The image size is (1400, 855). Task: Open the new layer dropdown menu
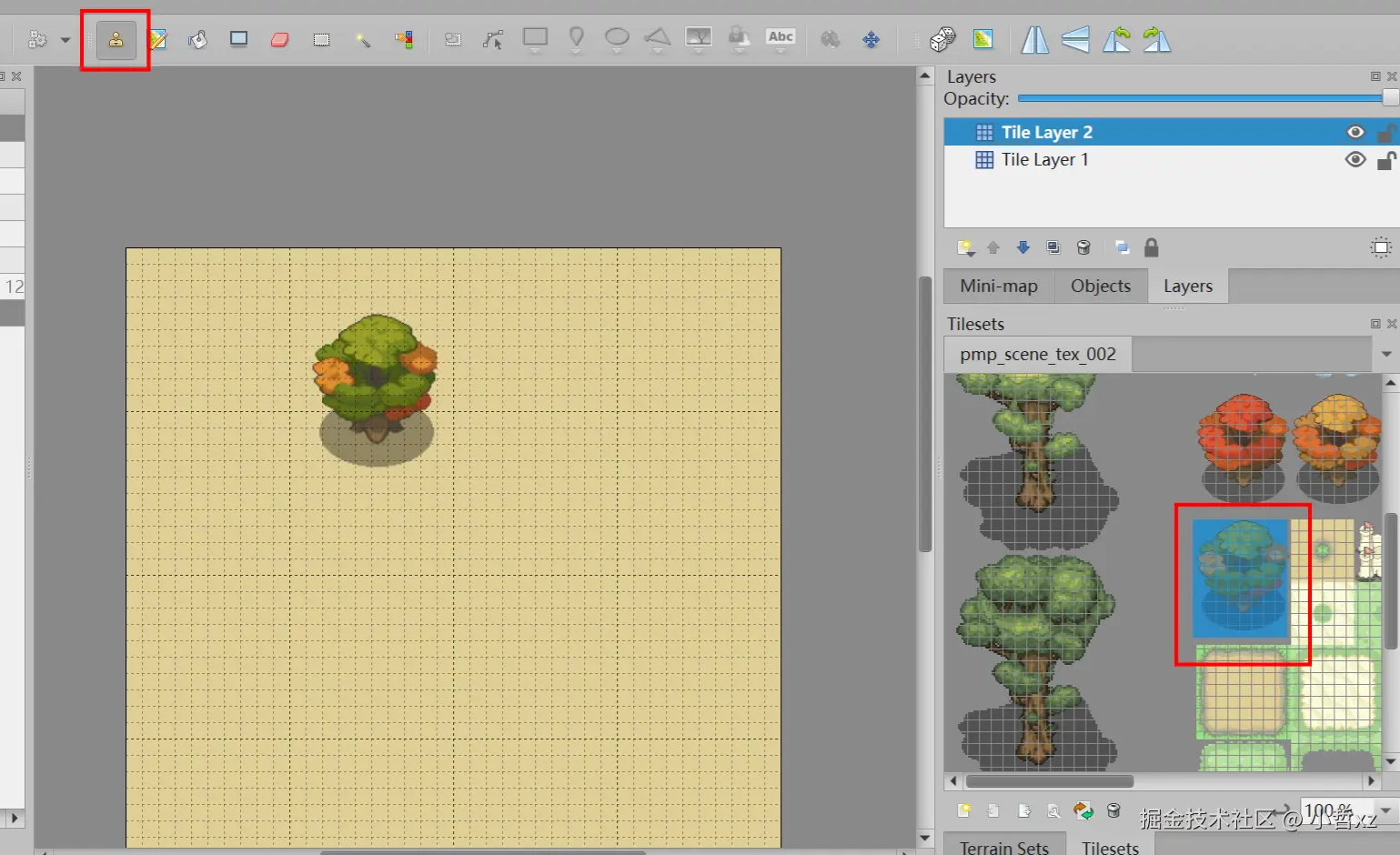coord(966,248)
